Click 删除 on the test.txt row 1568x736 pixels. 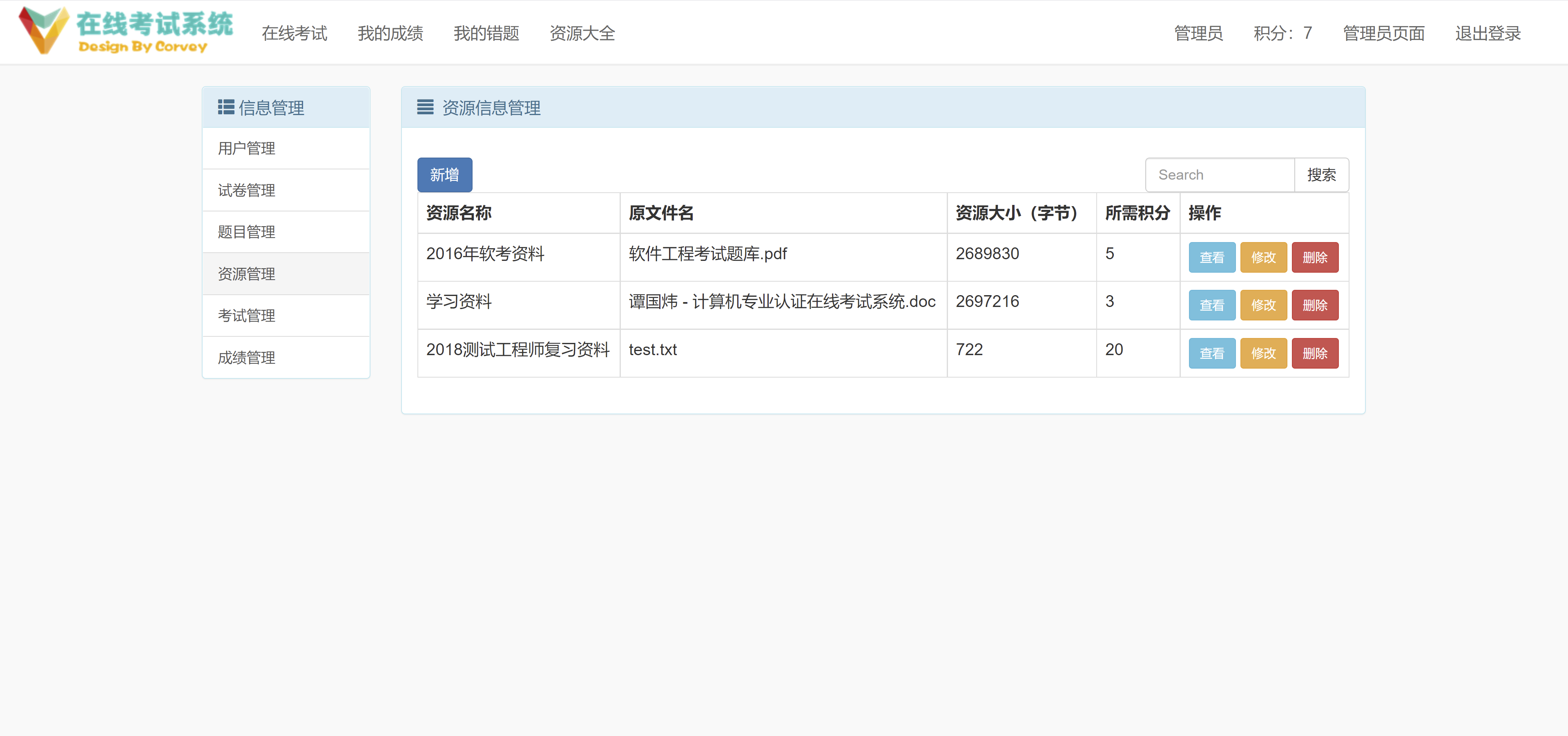(1315, 353)
